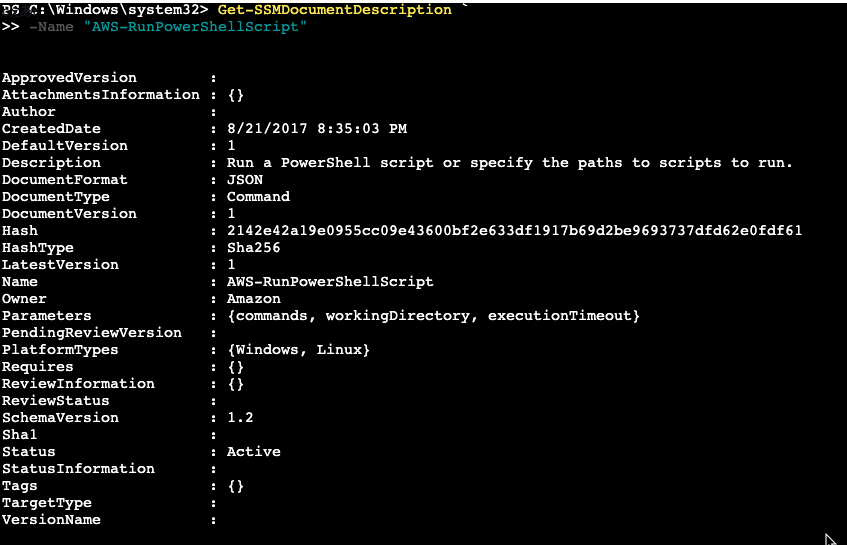Click the SchemaVersion value 1.2

click(240, 418)
